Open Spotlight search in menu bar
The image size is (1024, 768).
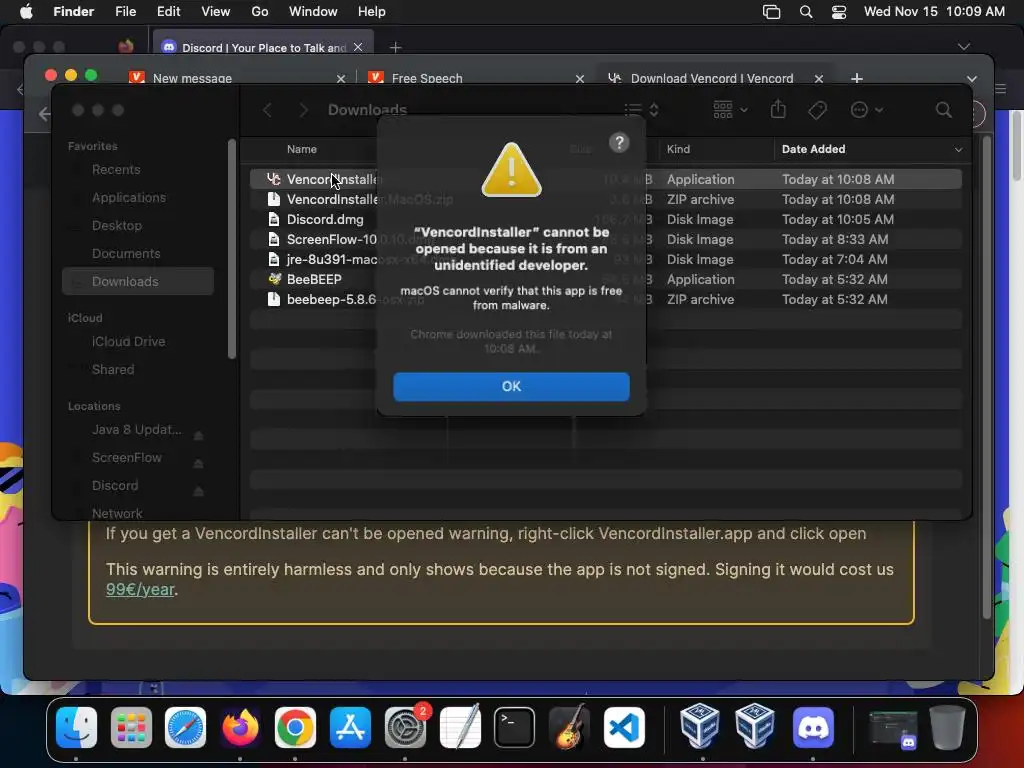[806, 12]
